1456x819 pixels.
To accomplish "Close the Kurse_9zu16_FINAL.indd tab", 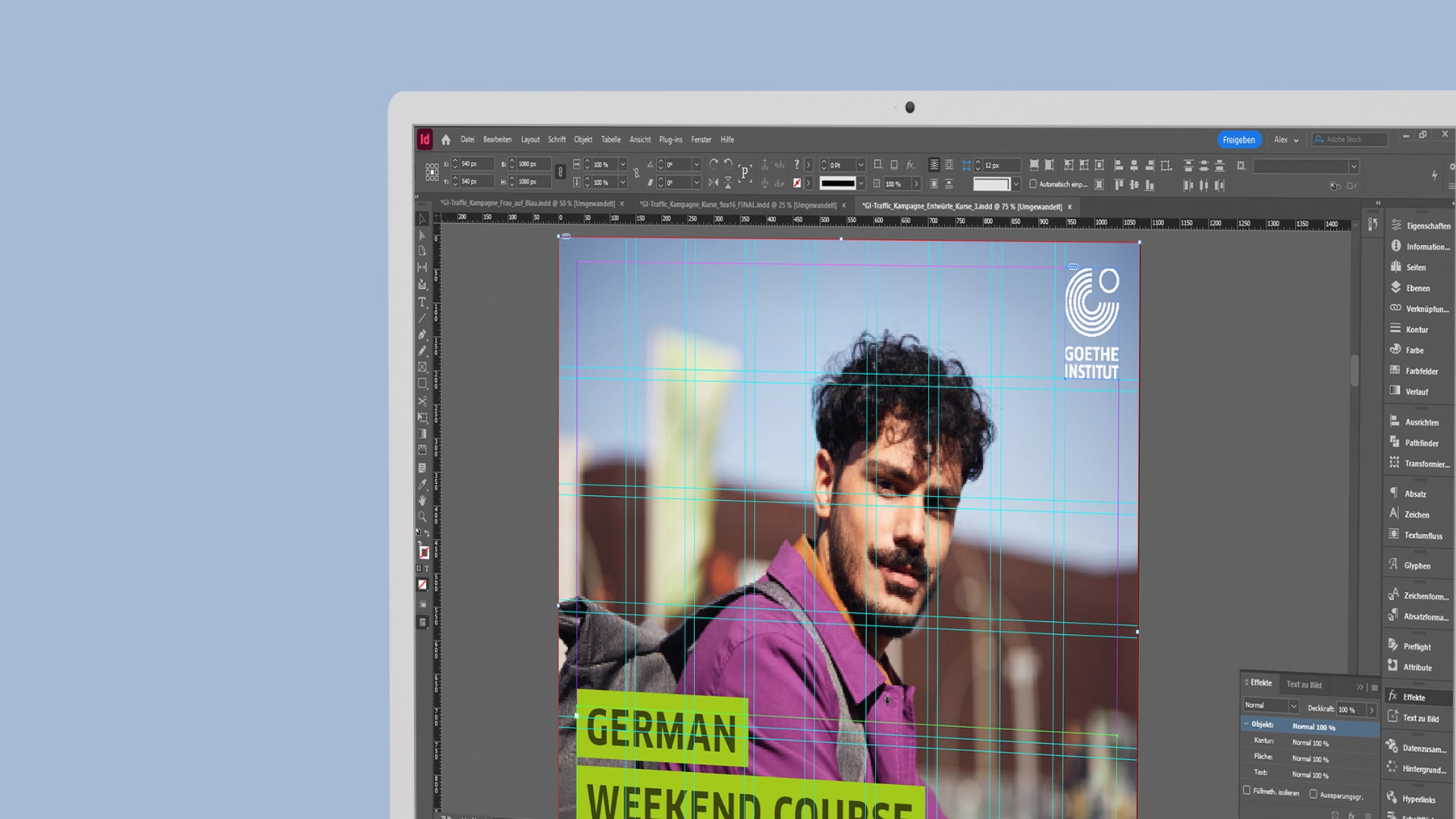I will coord(843,206).
